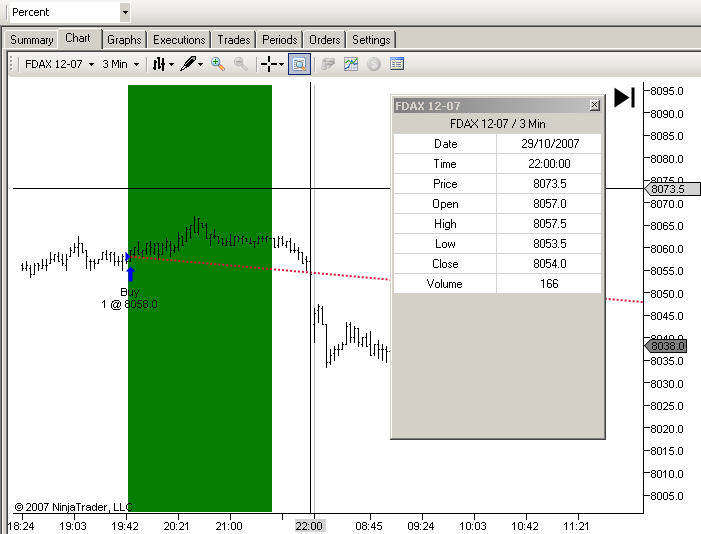This screenshot has height=534, width=701.
Task: Expand the crosshair cursor options arrow
Action: (282, 64)
